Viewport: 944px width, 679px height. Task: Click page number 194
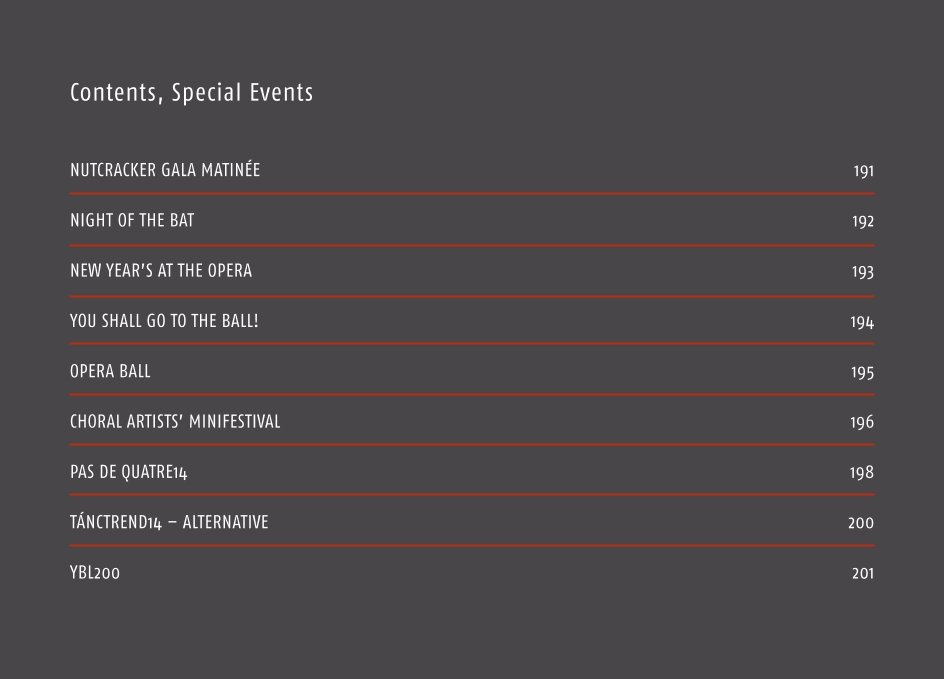(862, 322)
